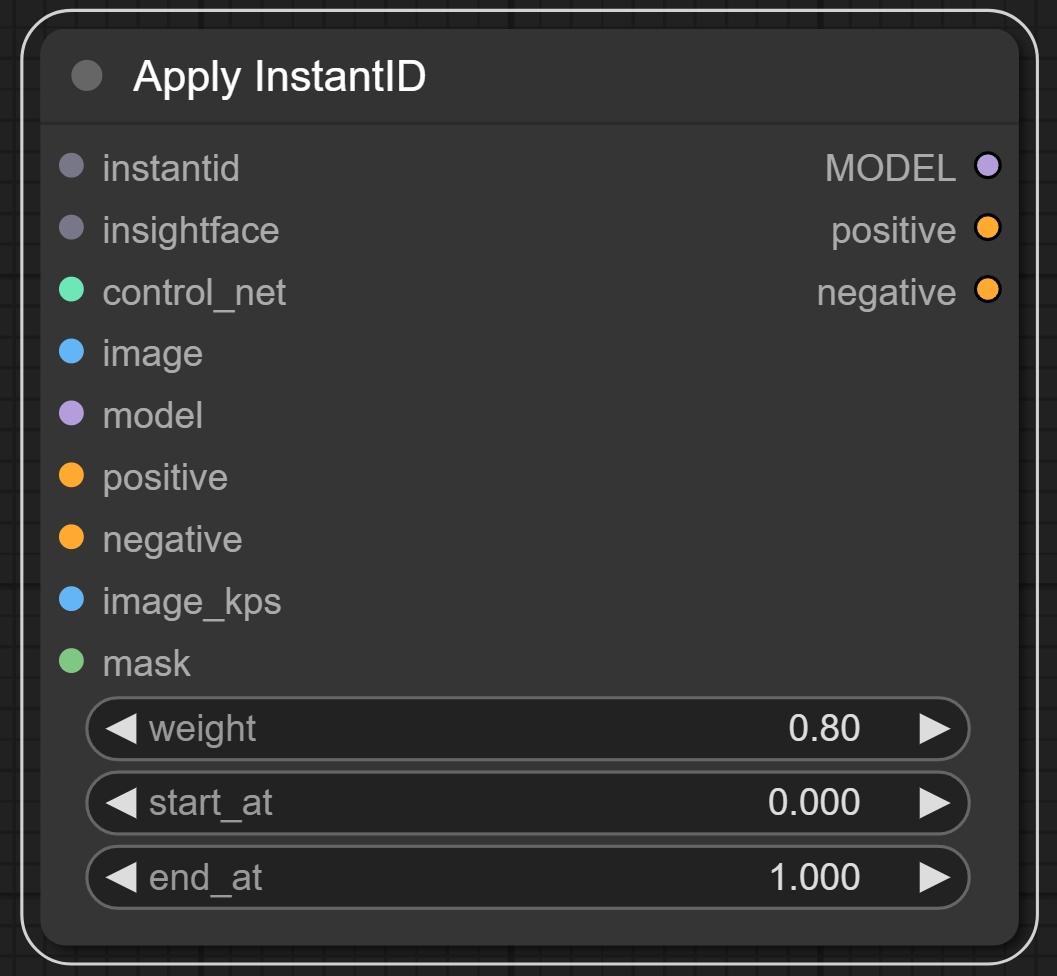Image resolution: width=1057 pixels, height=976 pixels.
Task: Click the negative input socket dot
Action: [71, 537]
